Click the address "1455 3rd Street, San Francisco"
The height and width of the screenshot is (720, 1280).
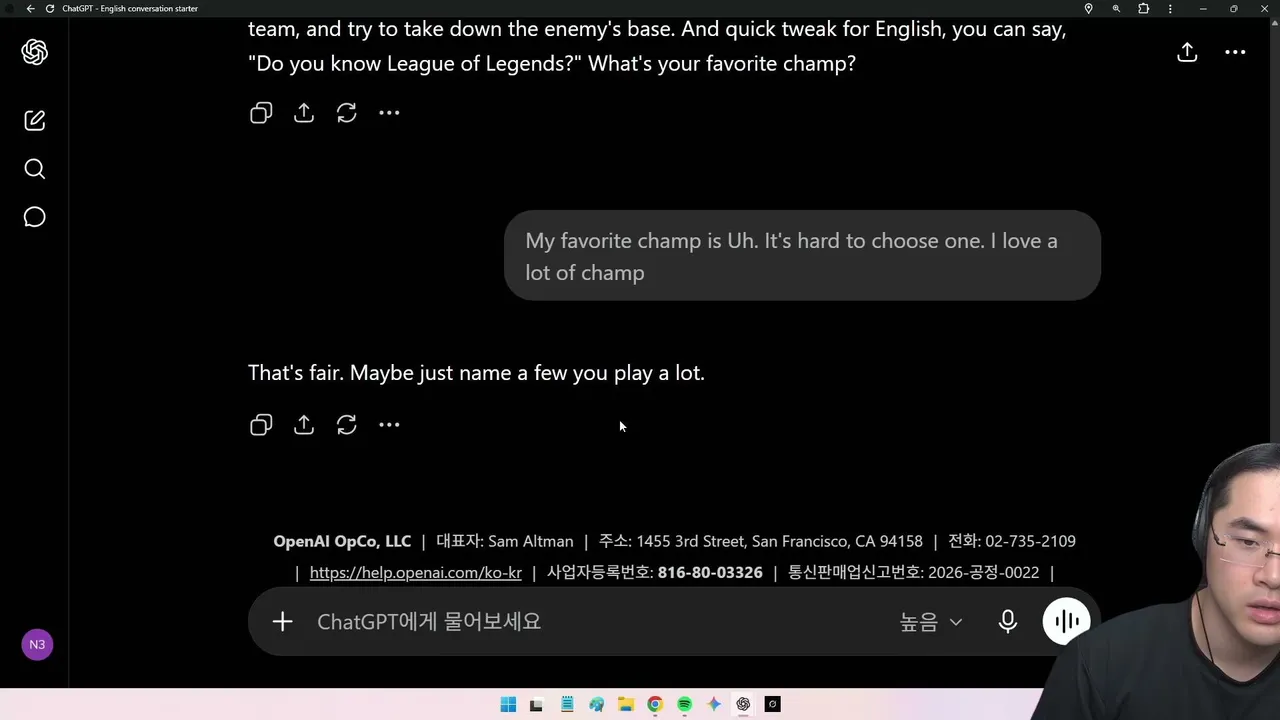pyautogui.click(x=743, y=541)
